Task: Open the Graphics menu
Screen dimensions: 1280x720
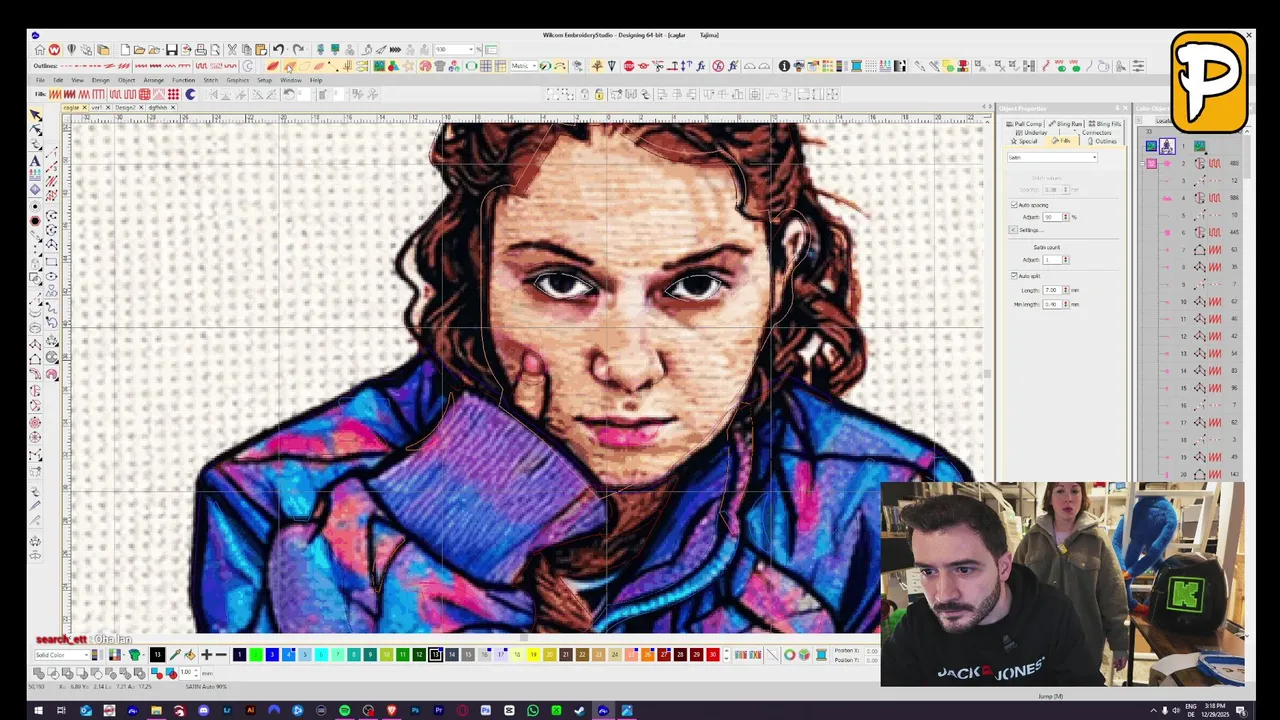Action: tap(237, 80)
